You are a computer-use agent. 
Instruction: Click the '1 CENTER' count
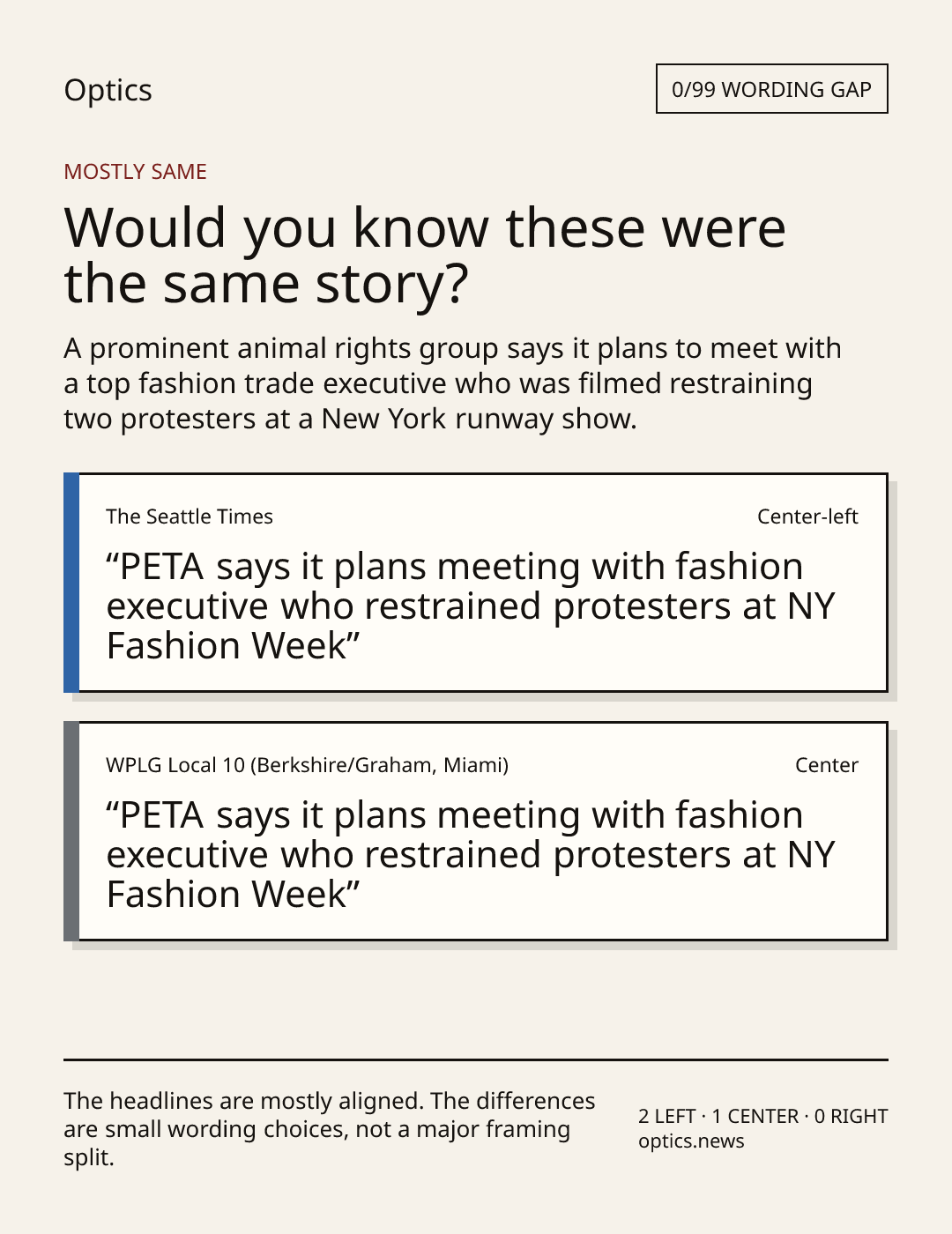click(755, 1116)
